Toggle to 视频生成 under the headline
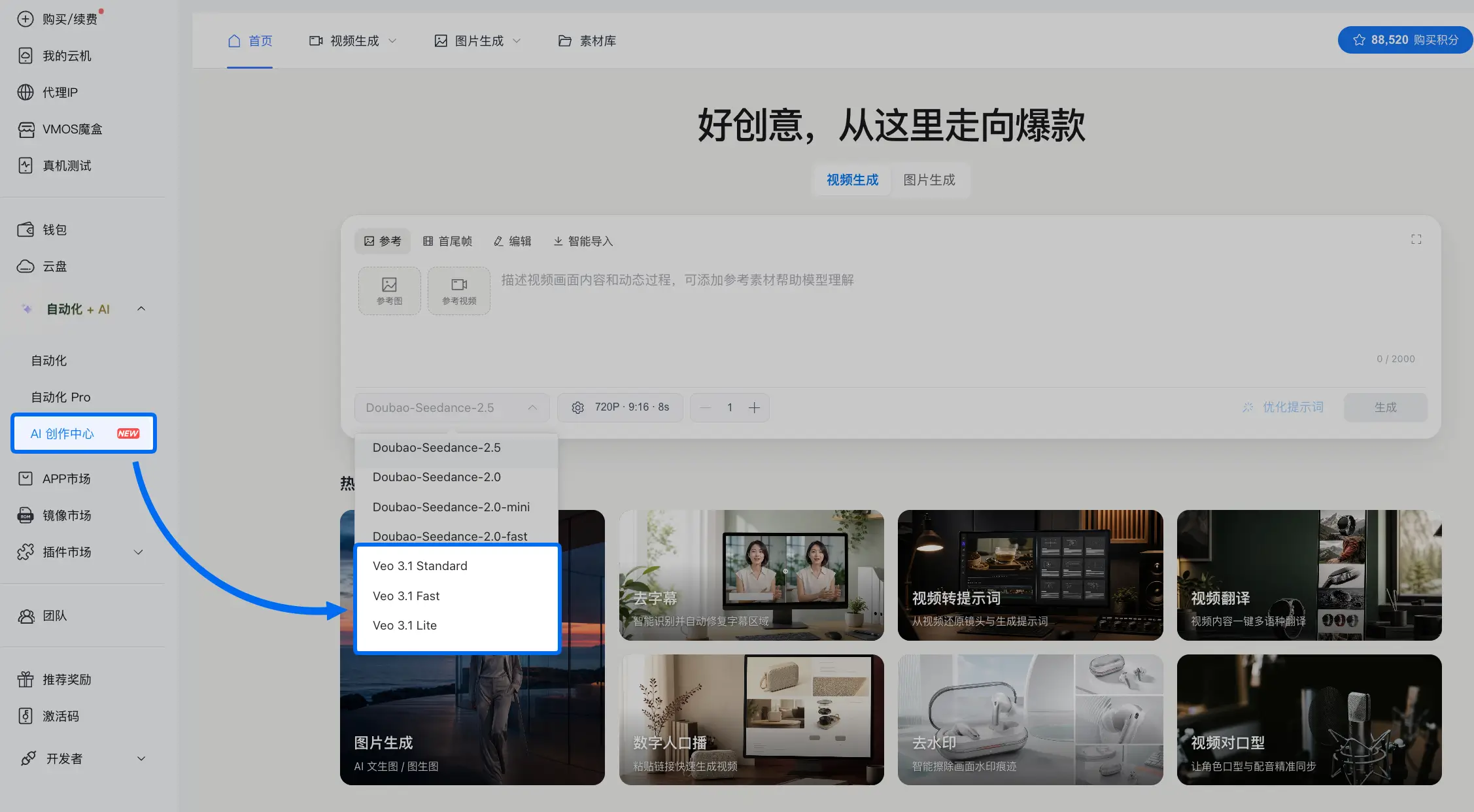This screenshot has height=812, width=1474. pyautogui.click(x=852, y=180)
